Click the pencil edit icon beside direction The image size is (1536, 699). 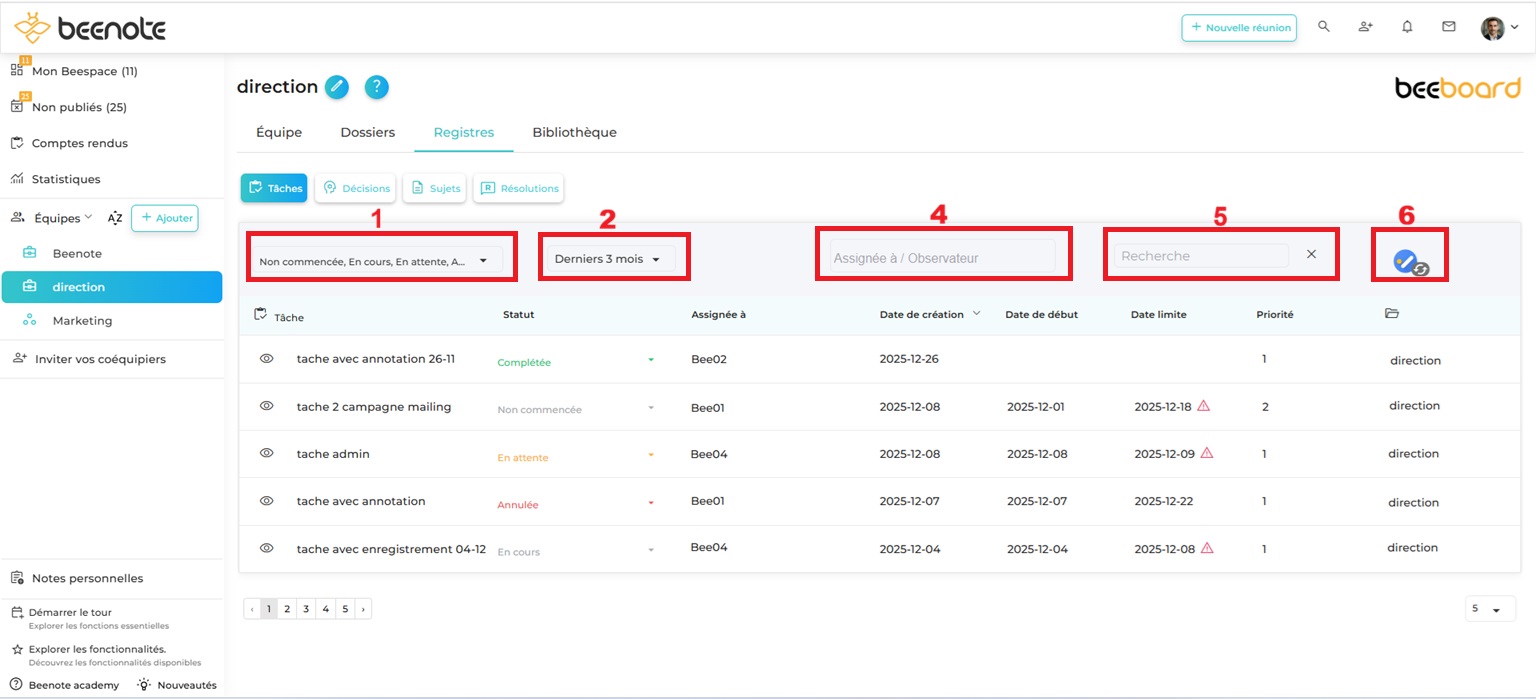338,87
